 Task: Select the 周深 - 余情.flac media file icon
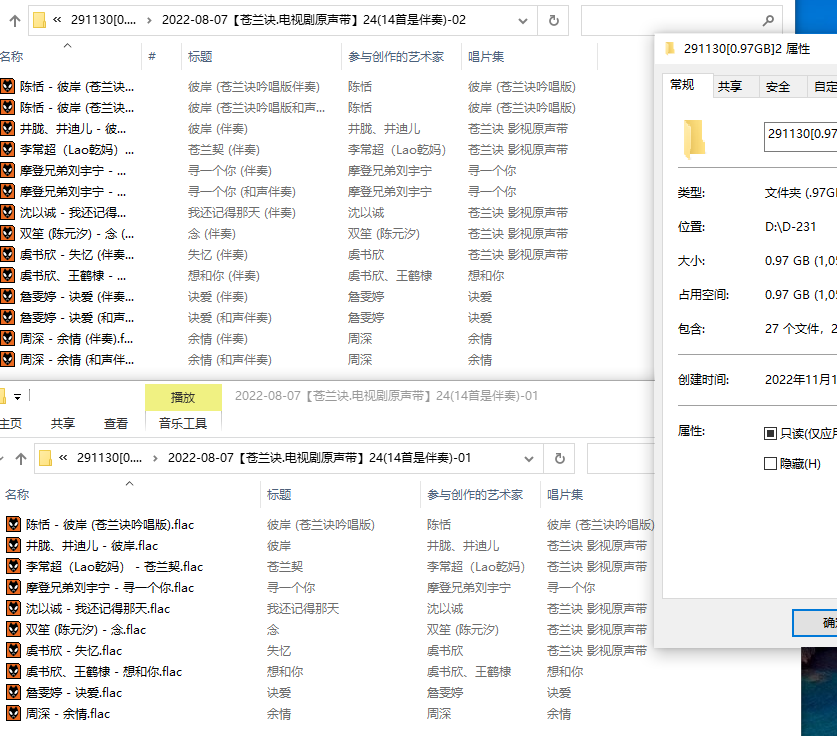click(14, 713)
